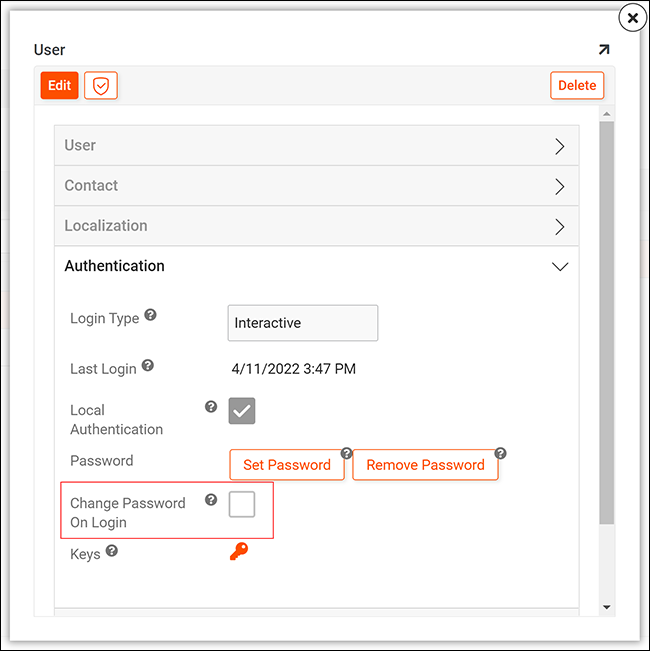
Task: Click the help icon beside Last Login
Action: pos(147,366)
